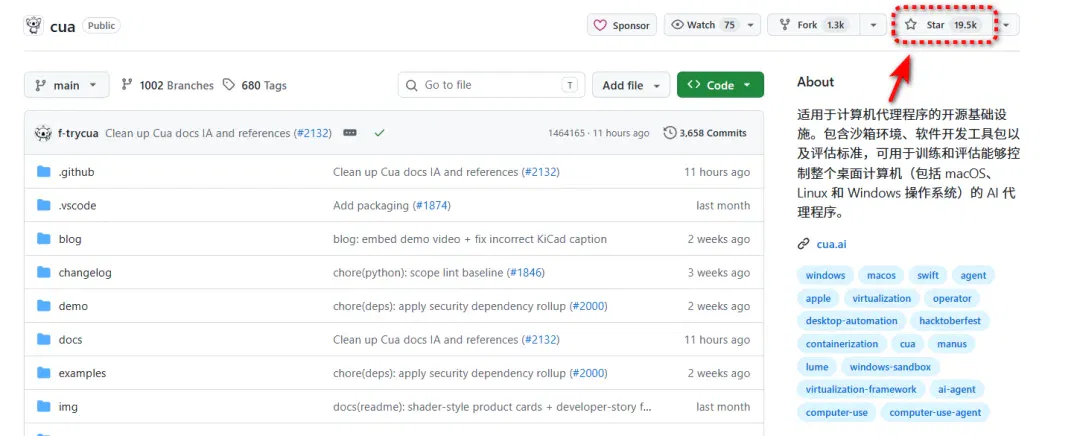Screen dimensions: 1080x436
Task: View the 680 Tags link
Action: click(254, 85)
